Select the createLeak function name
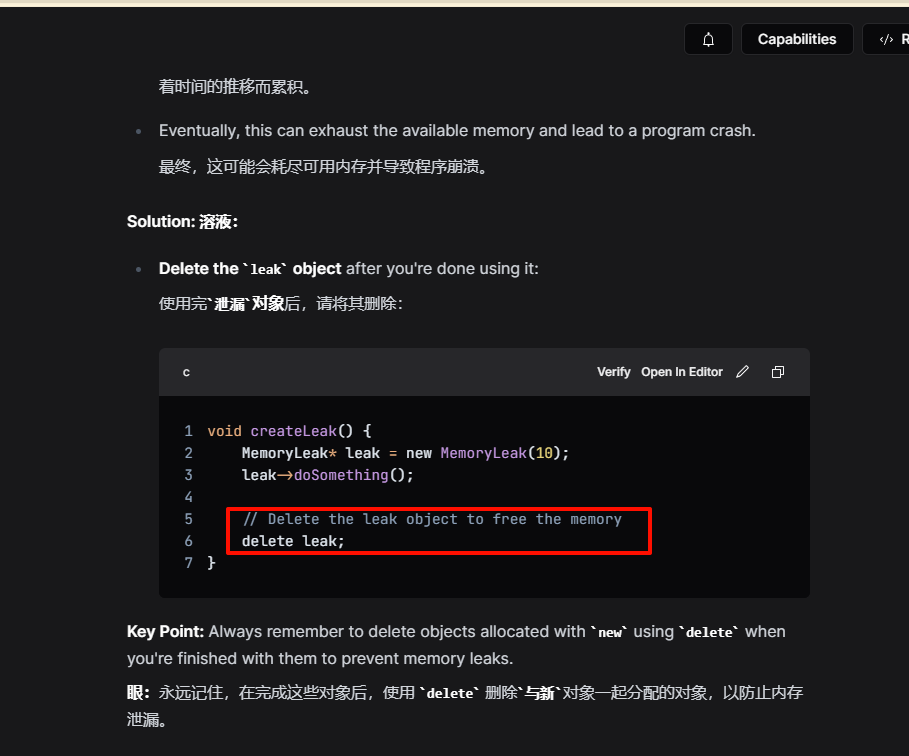 (293, 431)
